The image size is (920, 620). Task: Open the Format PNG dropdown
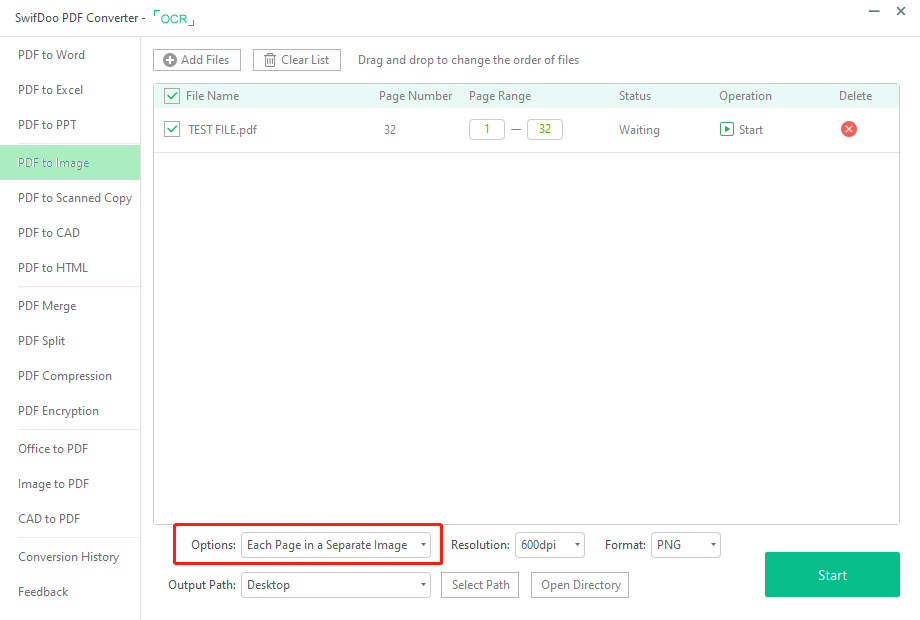[x=686, y=545]
